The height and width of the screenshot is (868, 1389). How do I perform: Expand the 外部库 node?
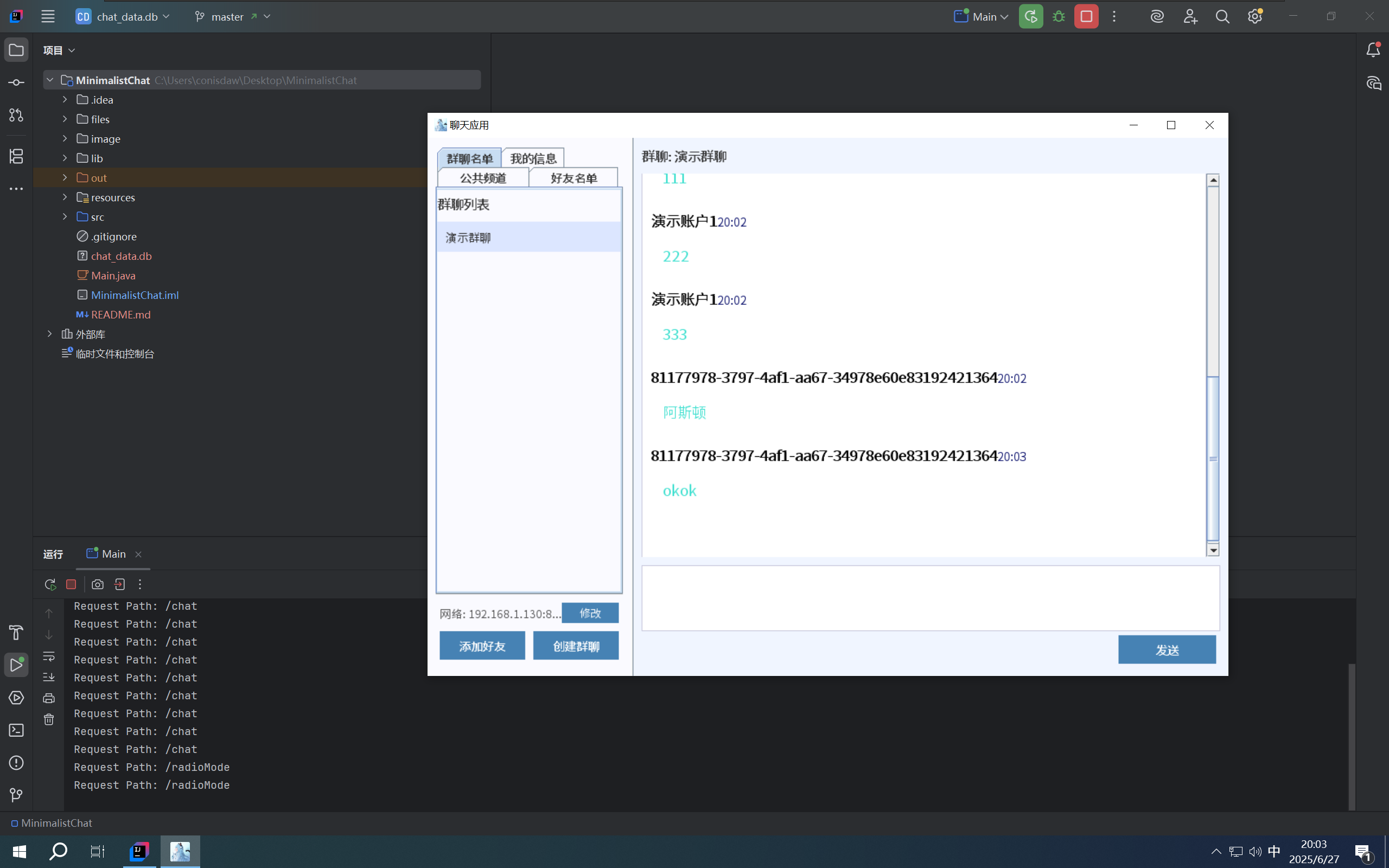(x=50, y=334)
